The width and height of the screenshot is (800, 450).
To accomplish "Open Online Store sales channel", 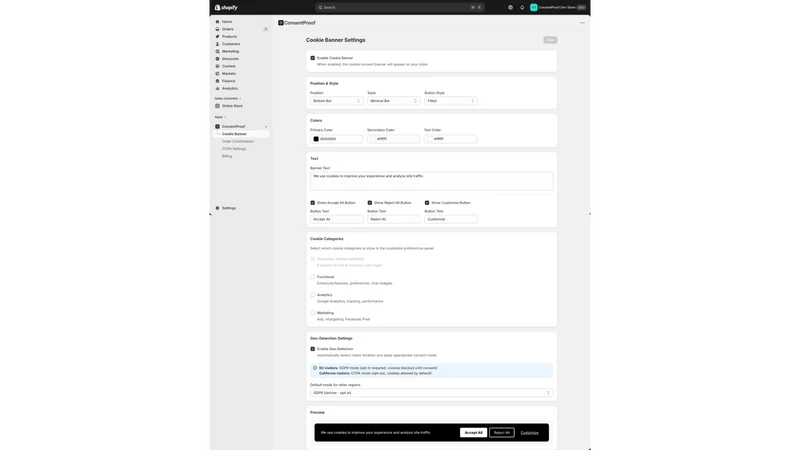I will tap(232, 106).
